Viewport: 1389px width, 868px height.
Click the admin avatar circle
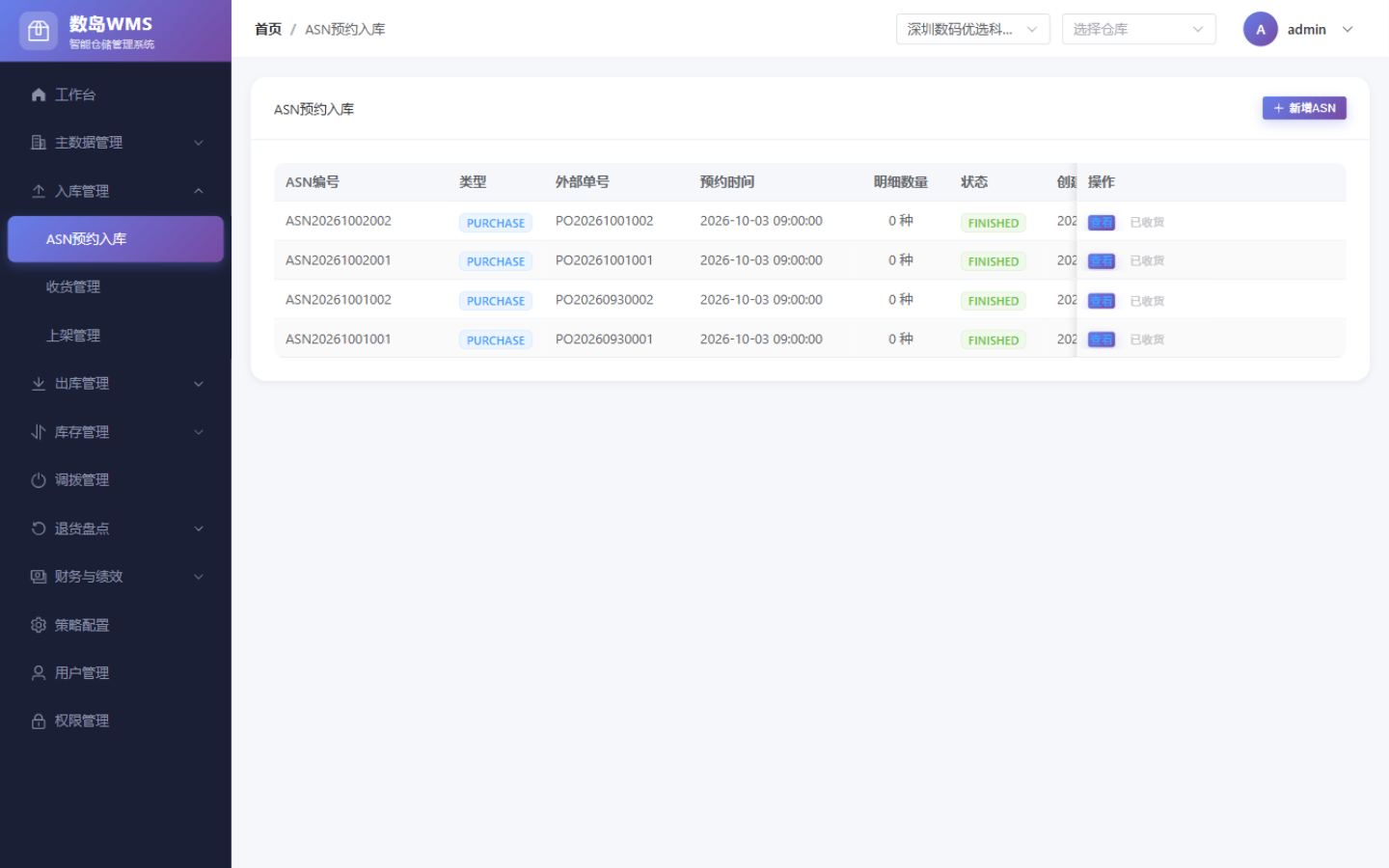1261,29
